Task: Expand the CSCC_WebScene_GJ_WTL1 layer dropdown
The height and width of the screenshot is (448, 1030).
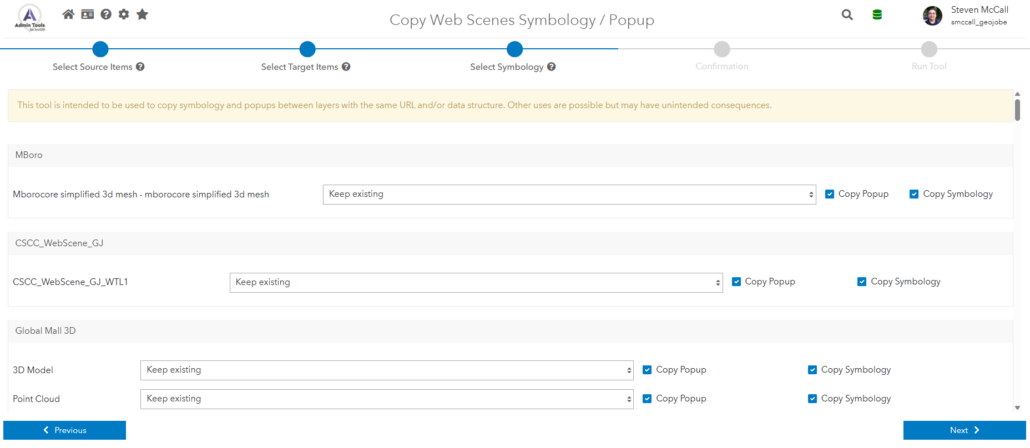Action: (x=475, y=282)
